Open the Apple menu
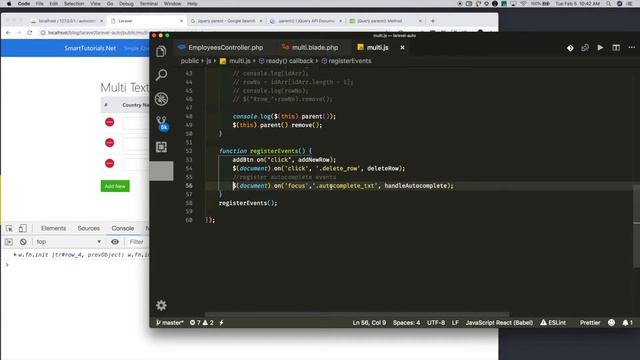The width and height of the screenshot is (640, 360). pyautogui.click(x=9, y=4)
